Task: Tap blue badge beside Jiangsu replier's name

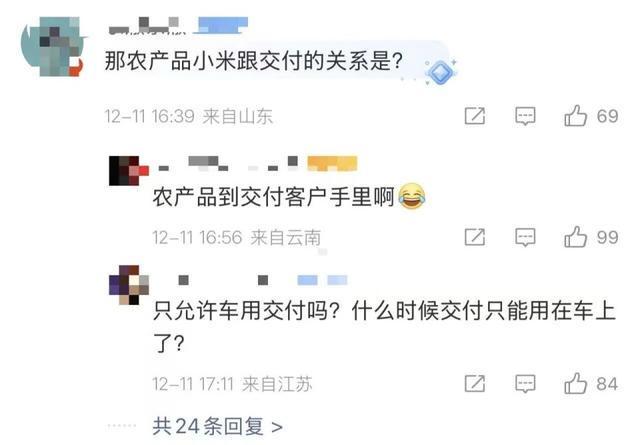Action: (x=322, y=280)
